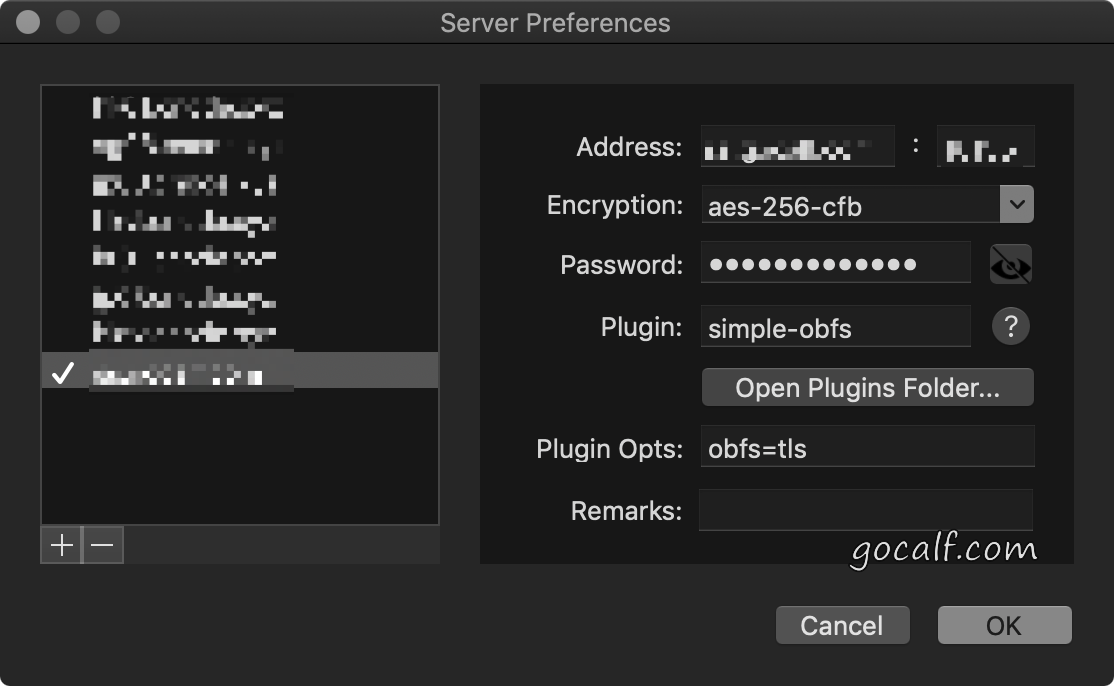Focus the port number field
The height and width of the screenshot is (686, 1114).
point(985,146)
